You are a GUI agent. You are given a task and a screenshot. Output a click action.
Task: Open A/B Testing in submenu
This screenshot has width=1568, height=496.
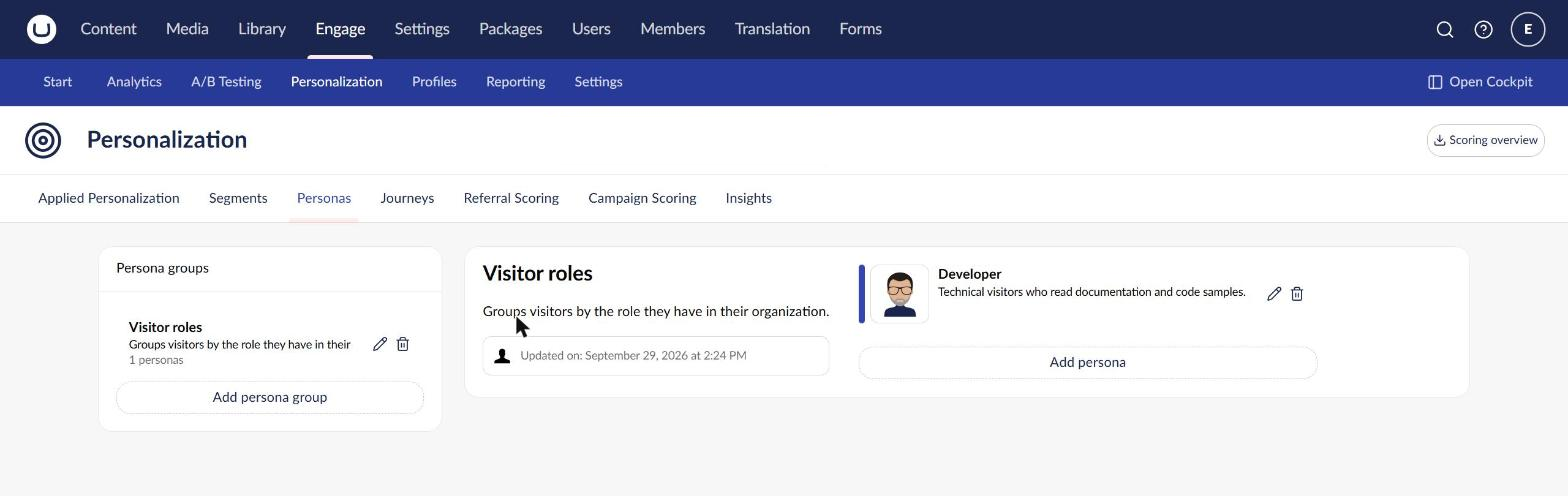(226, 82)
